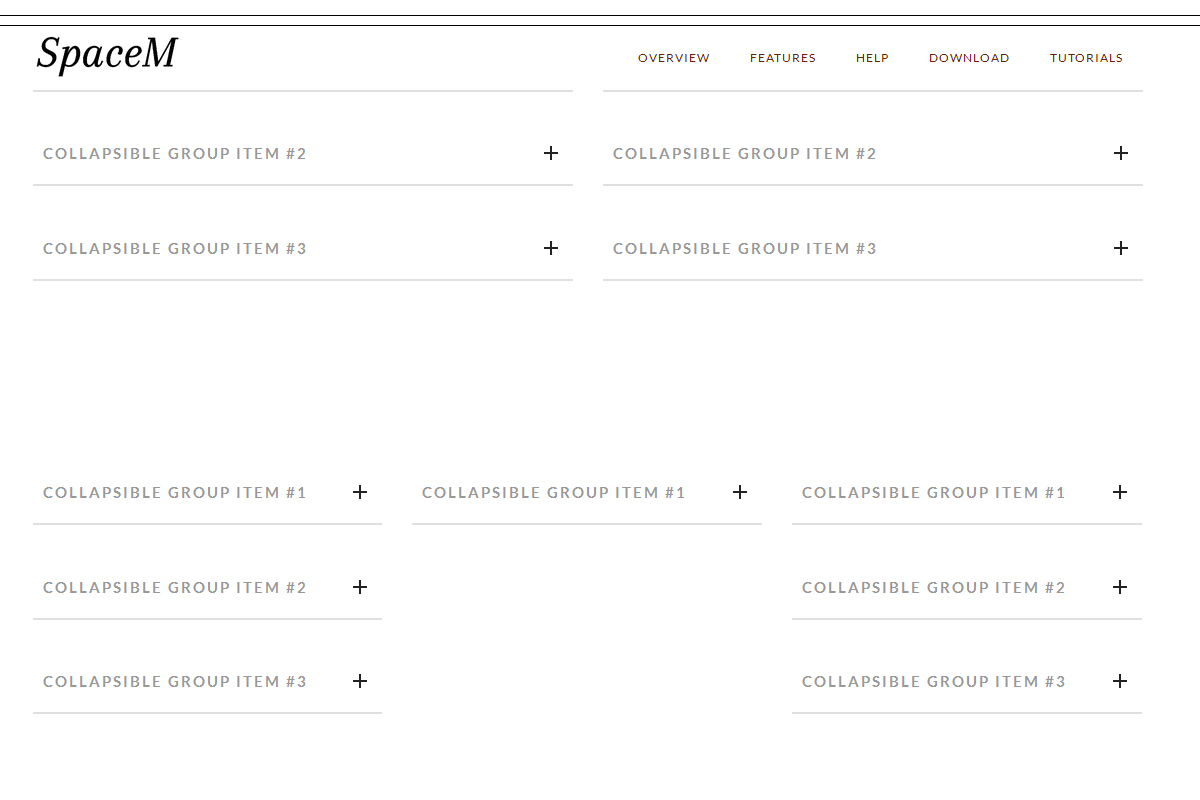Click the plus icon of upper-left accordion item #2

tap(551, 153)
